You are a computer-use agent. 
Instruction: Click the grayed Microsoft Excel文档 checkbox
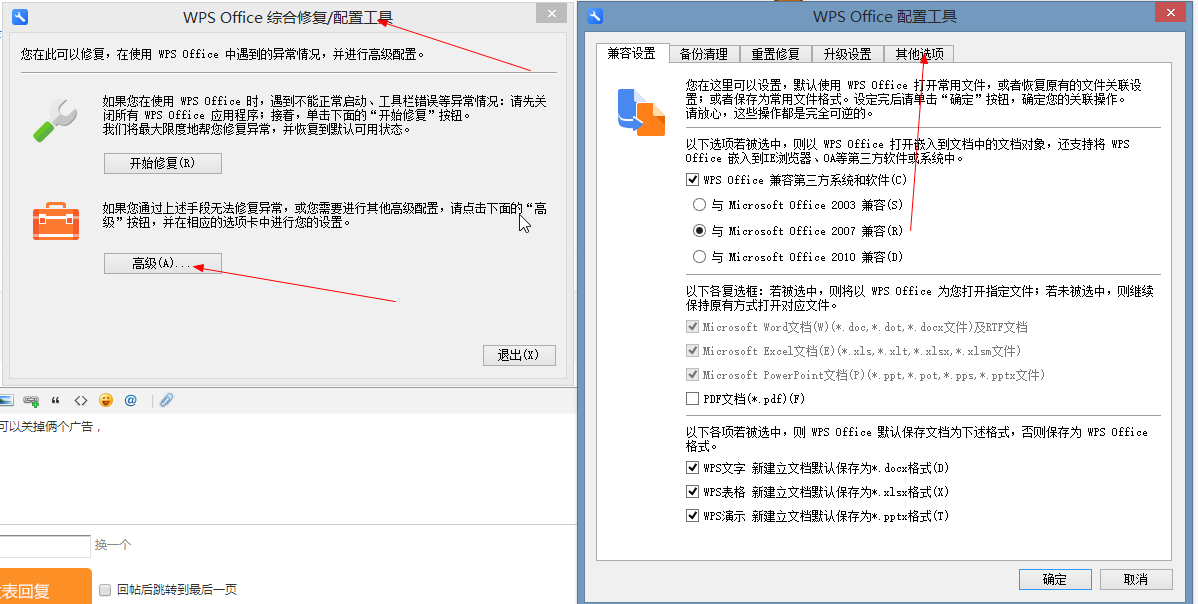(x=692, y=350)
